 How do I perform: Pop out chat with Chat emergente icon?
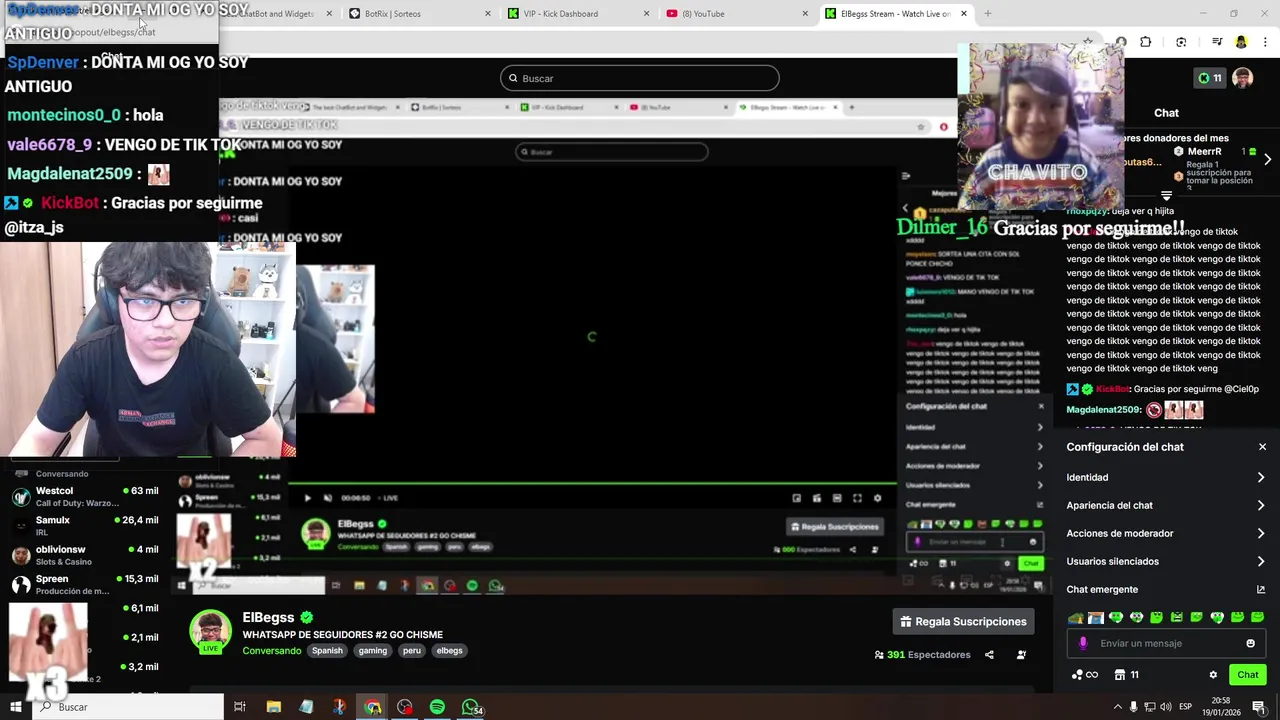1261,589
